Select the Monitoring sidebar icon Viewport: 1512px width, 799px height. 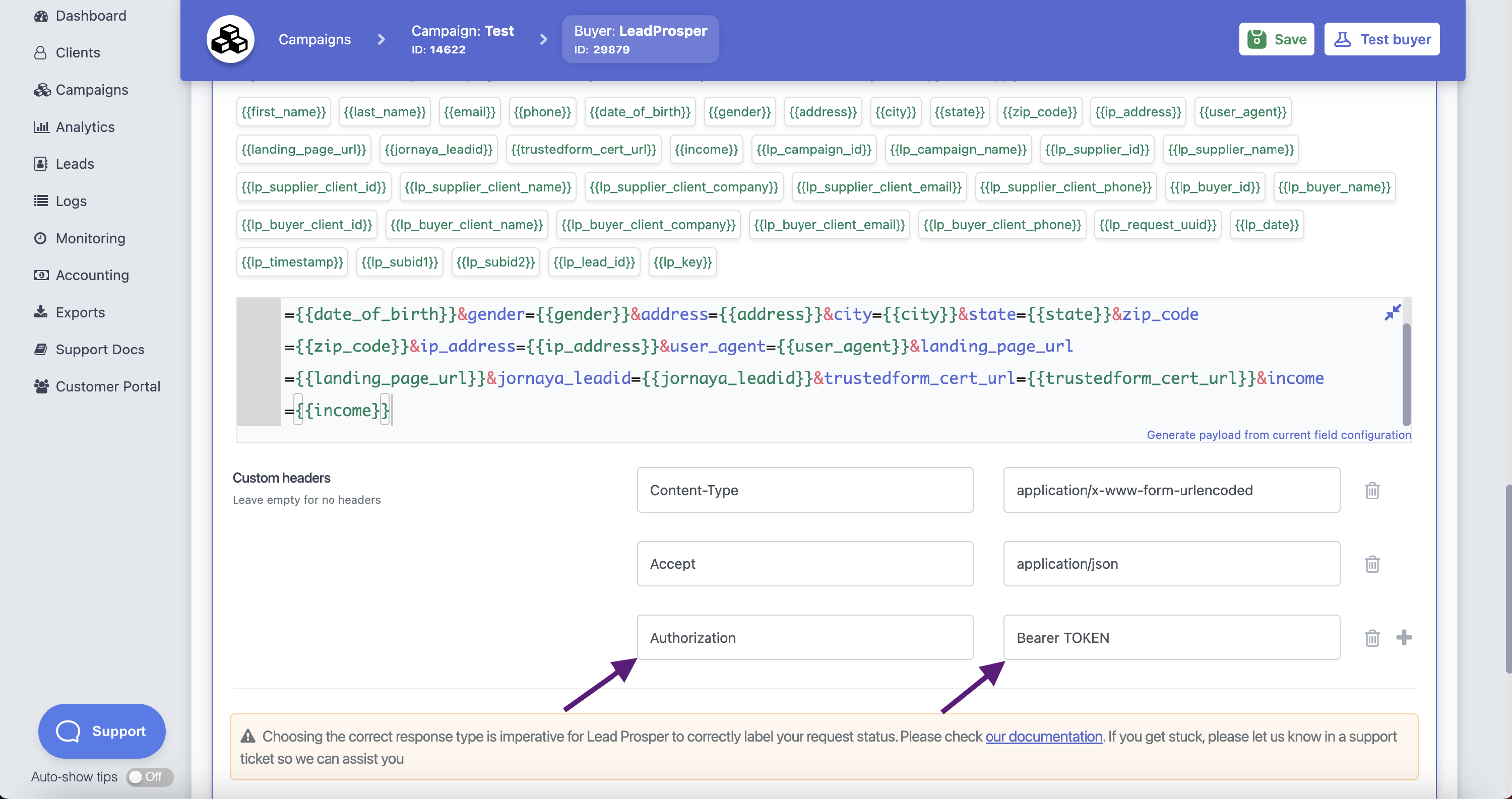90,238
